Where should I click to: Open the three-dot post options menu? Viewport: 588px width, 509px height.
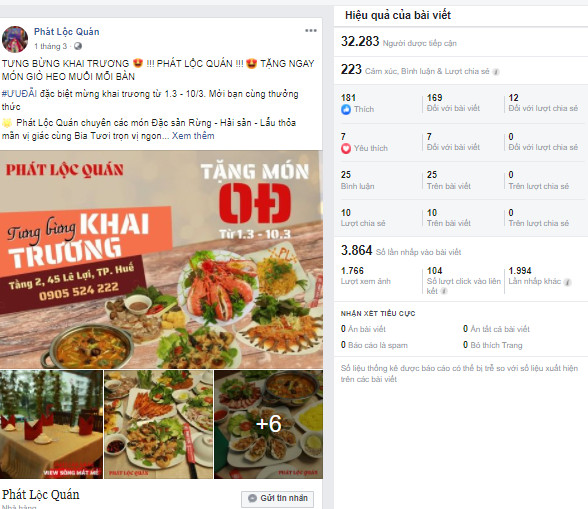point(310,31)
